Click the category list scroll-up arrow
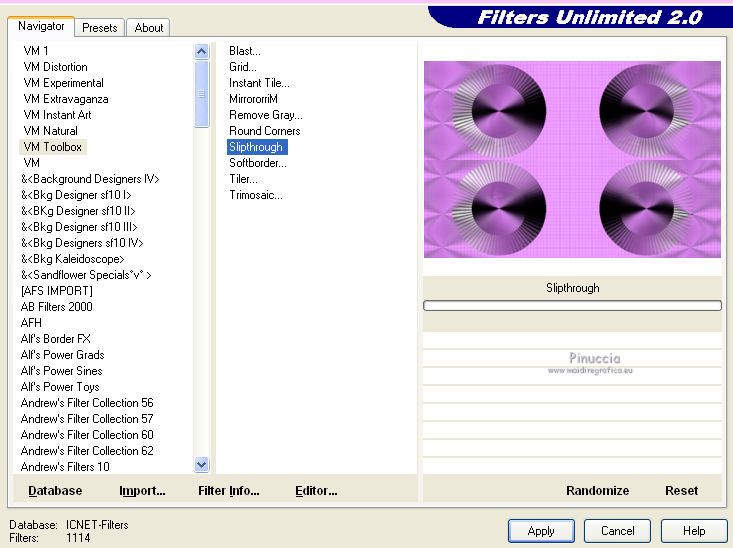The image size is (733, 548). (201, 51)
